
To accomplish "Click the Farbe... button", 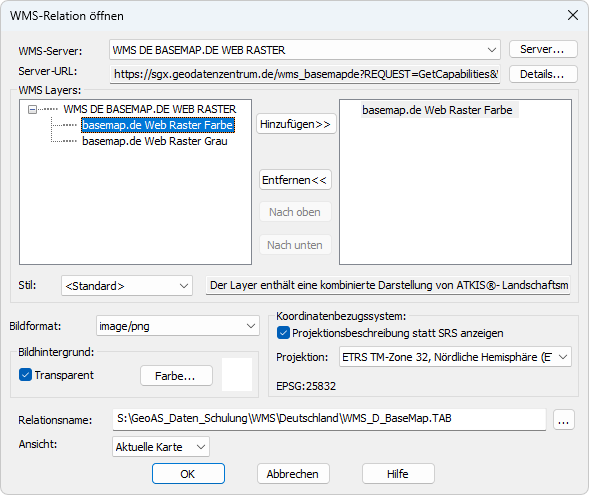I will point(176,376).
